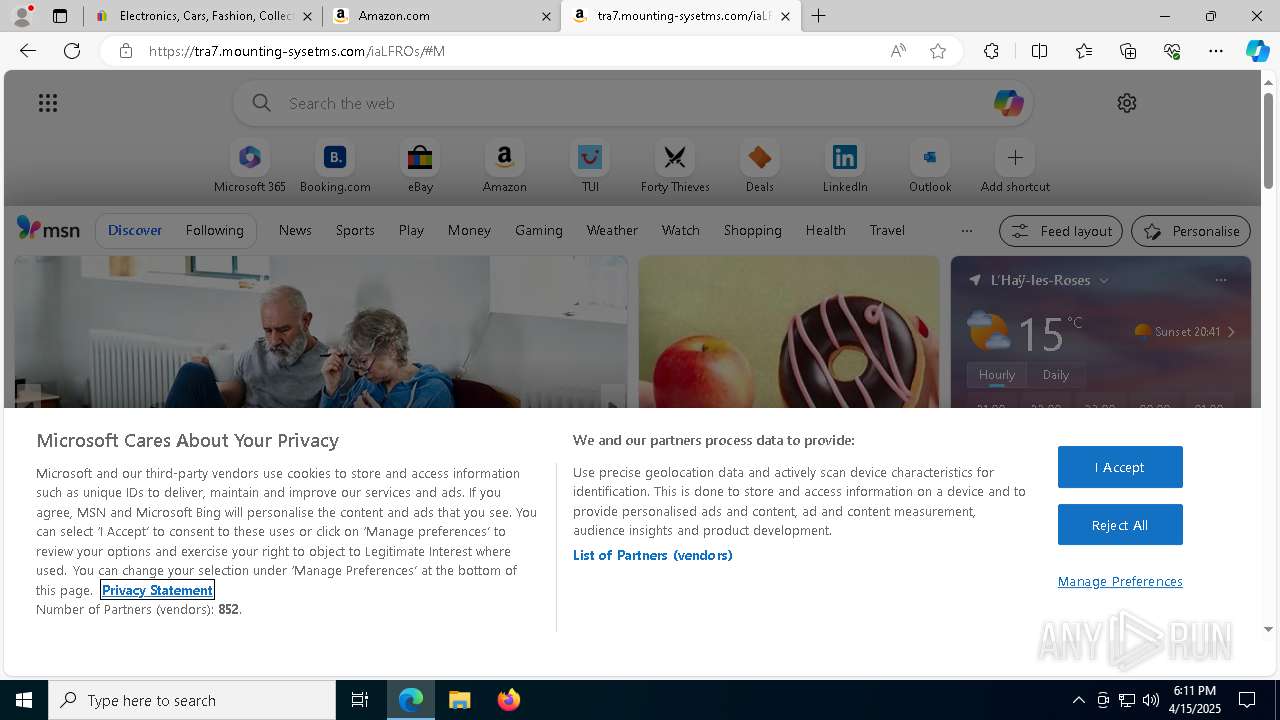This screenshot has height=720, width=1280.
Task: Open the apps grid launcher icon
Action: point(48,103)
